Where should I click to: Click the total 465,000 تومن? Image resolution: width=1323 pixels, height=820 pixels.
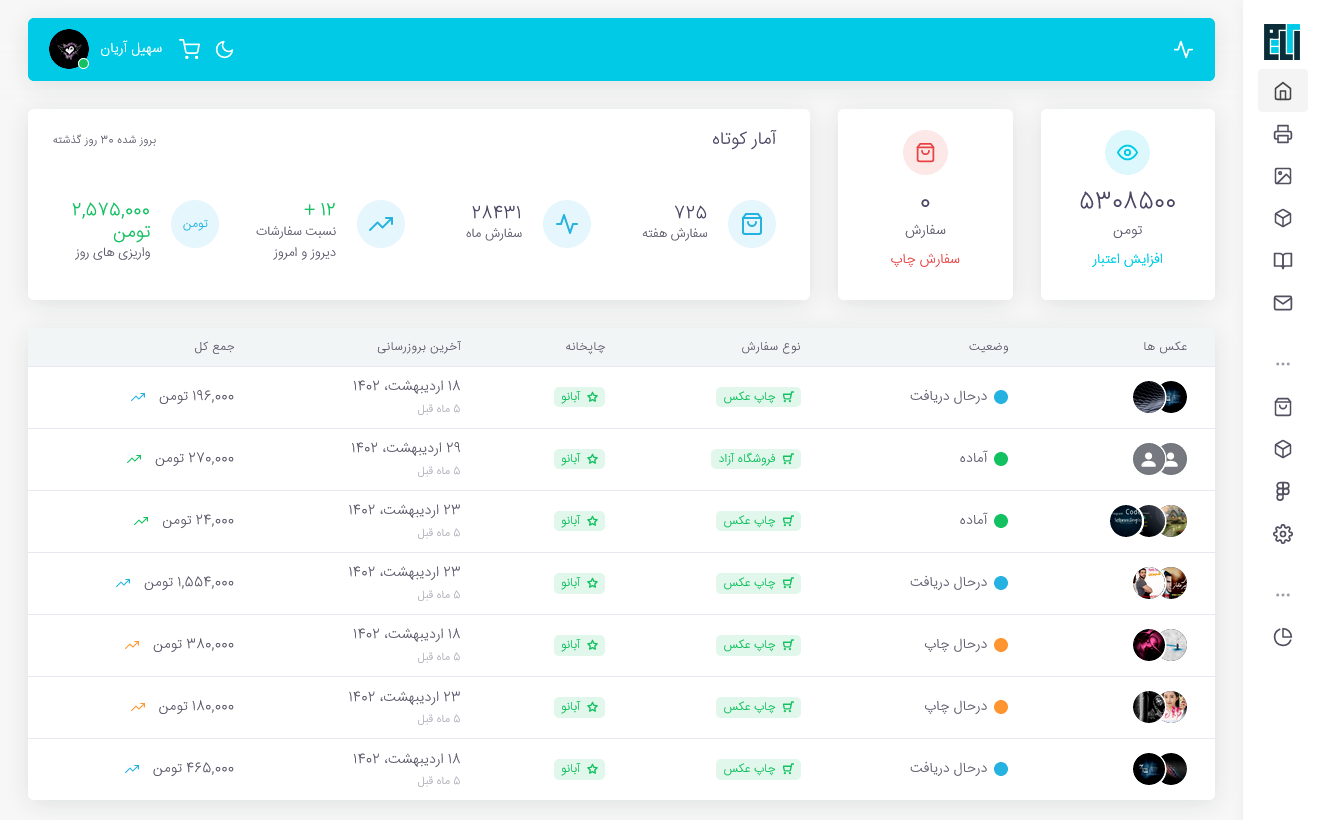pos(193,769)
